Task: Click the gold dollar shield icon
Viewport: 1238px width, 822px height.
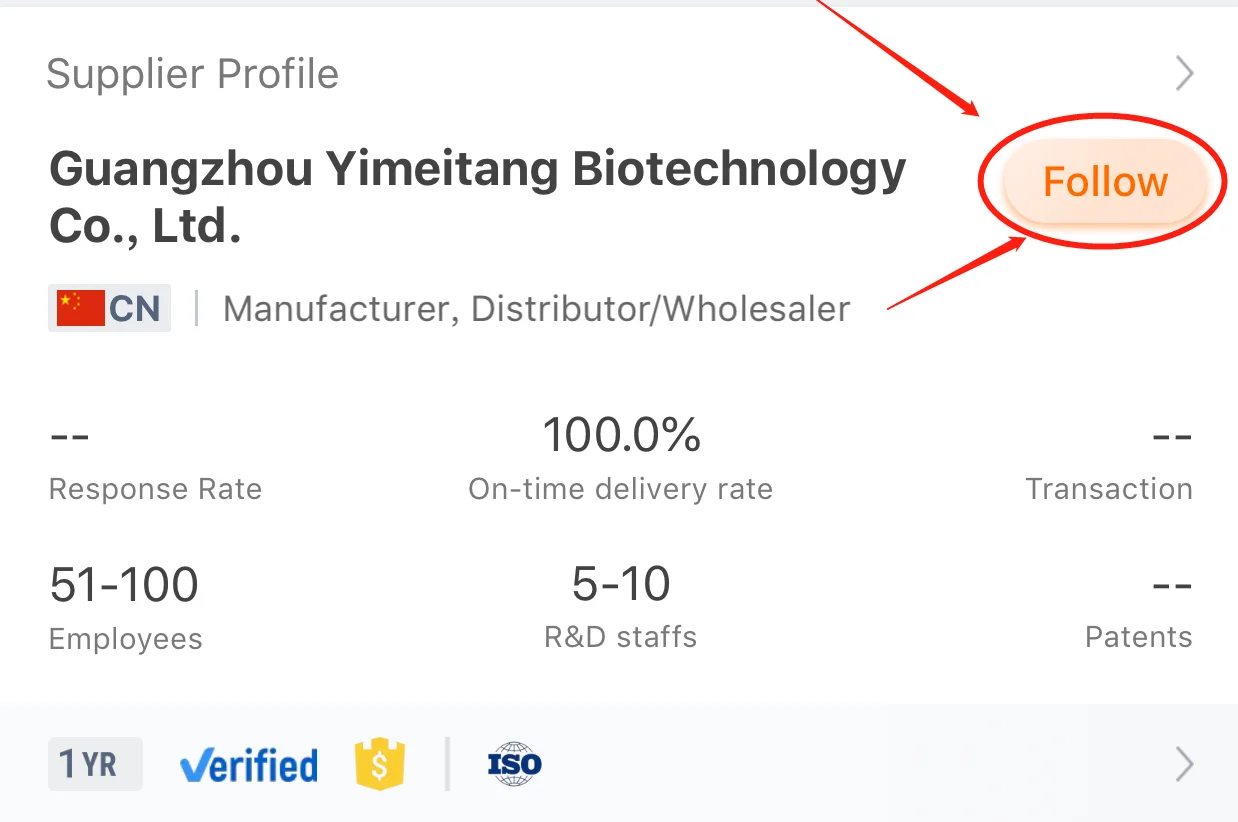Action: click(x=380, y=765)
